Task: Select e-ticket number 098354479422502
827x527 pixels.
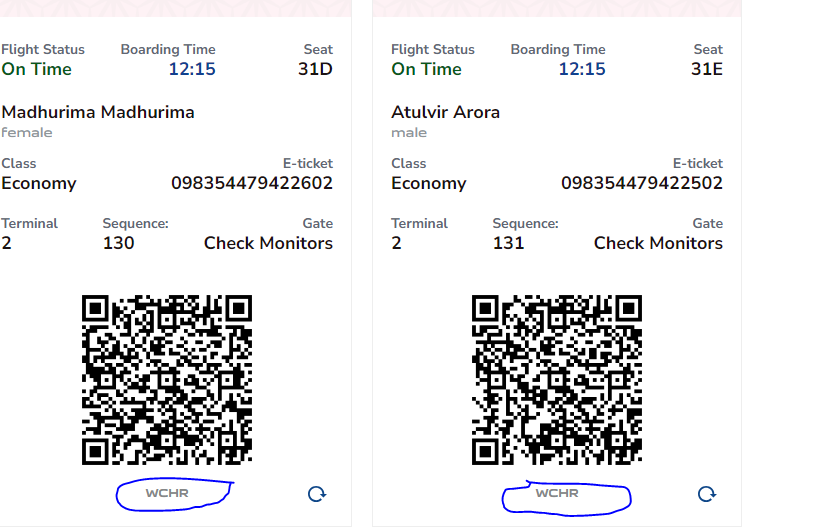Action: pos(642,183)
